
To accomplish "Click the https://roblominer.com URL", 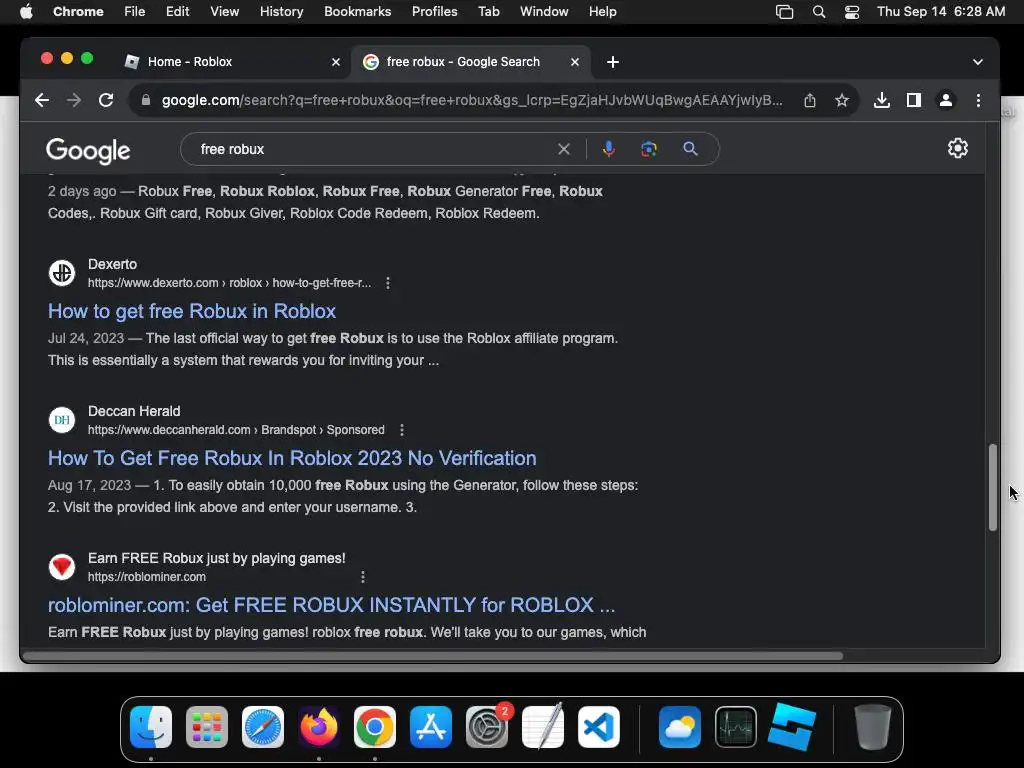I will pos(147,577).
